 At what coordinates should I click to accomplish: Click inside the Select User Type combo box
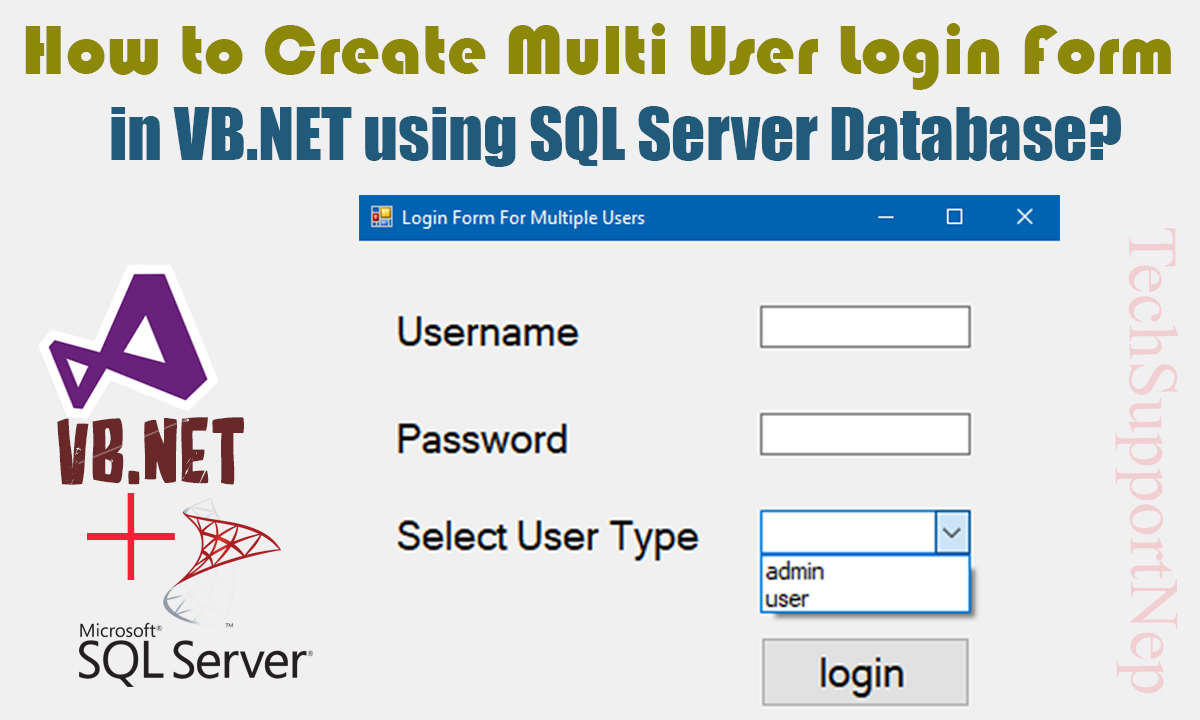(848, 533)
